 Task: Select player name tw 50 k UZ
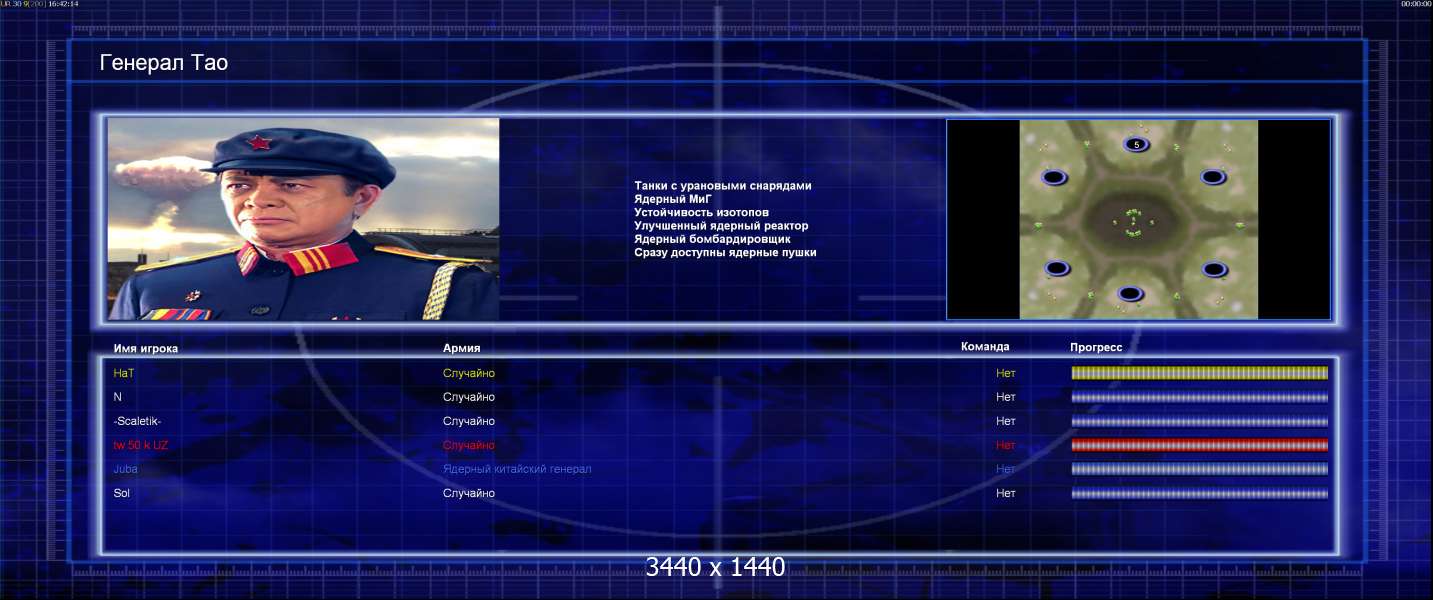[141, 445]
